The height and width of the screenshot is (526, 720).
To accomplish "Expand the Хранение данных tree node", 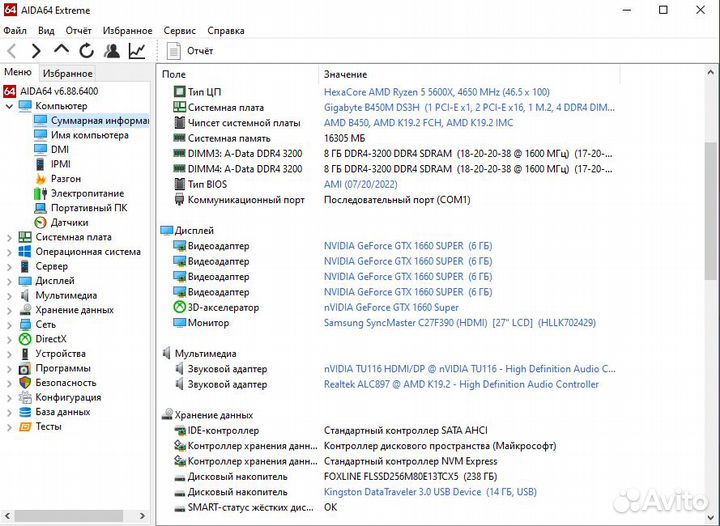I will pos(9,310).
